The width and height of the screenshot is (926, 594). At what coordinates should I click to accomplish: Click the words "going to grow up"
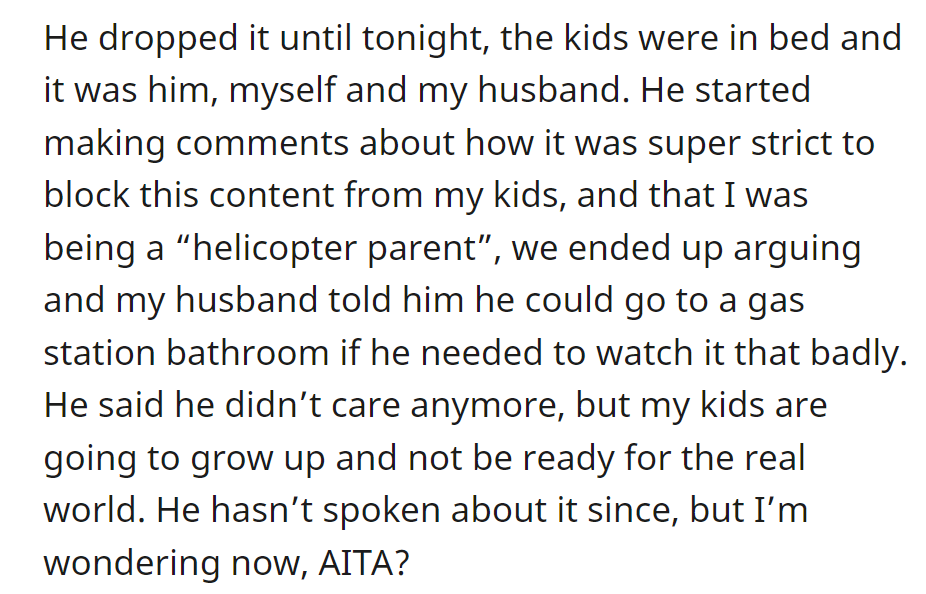[184, 460]
